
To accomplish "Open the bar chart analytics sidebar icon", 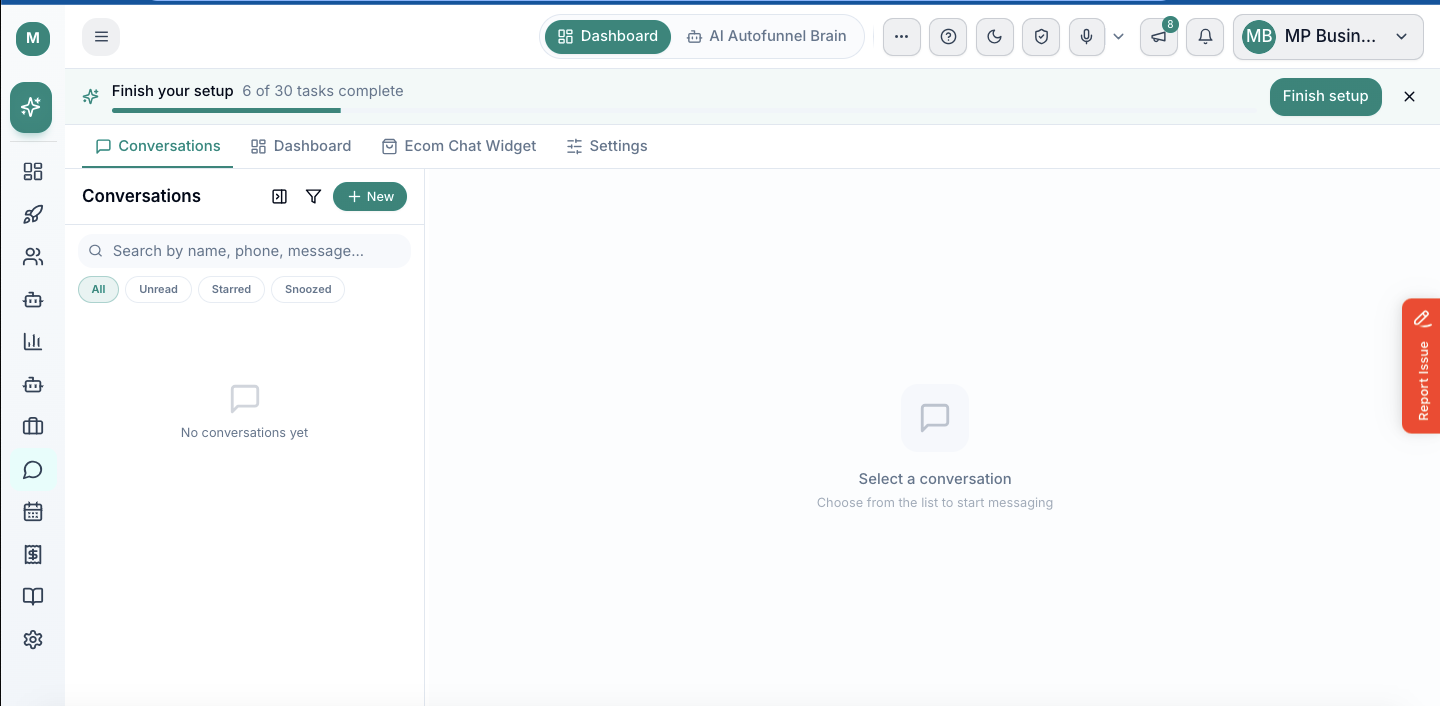I will point(33,342).
